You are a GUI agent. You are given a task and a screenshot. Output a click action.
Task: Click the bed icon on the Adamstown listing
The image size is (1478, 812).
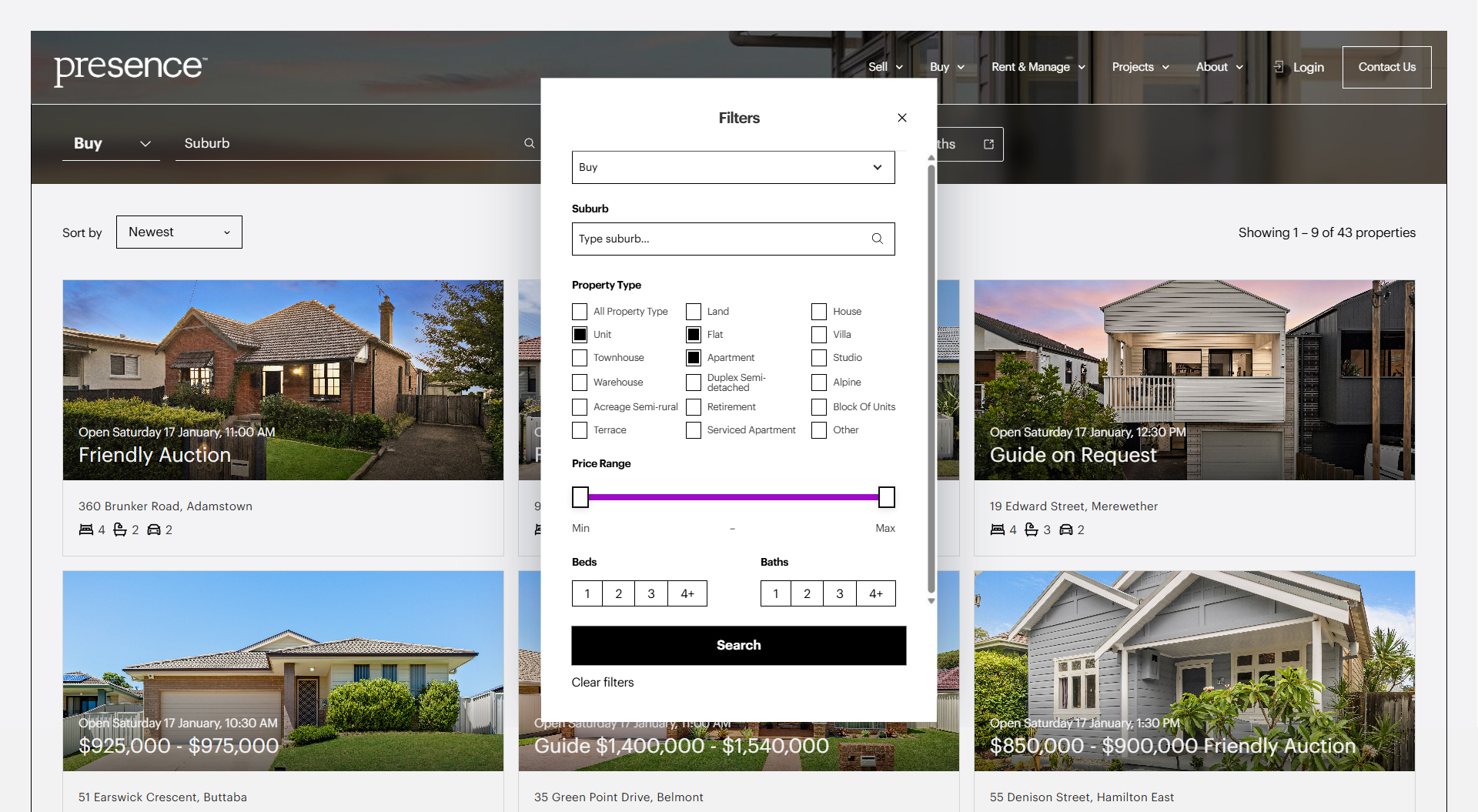tap(85, 530)
